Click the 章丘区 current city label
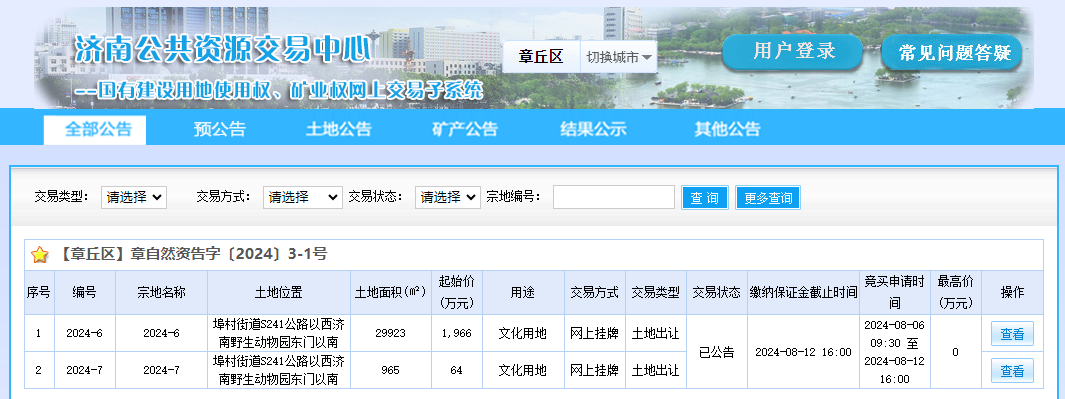This screenshot has width=1065, height=399. coord(541,58)
